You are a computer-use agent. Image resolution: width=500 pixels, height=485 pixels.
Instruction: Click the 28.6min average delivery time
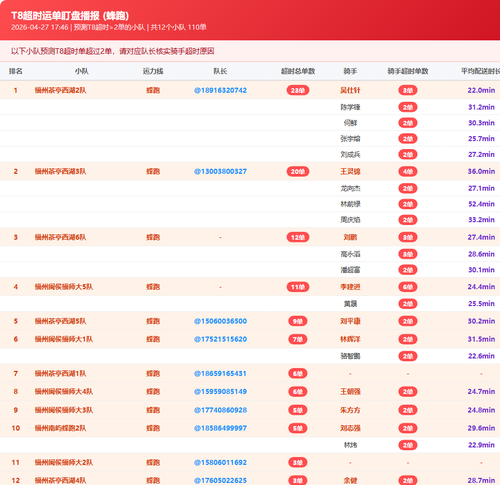tap(481, 254)
